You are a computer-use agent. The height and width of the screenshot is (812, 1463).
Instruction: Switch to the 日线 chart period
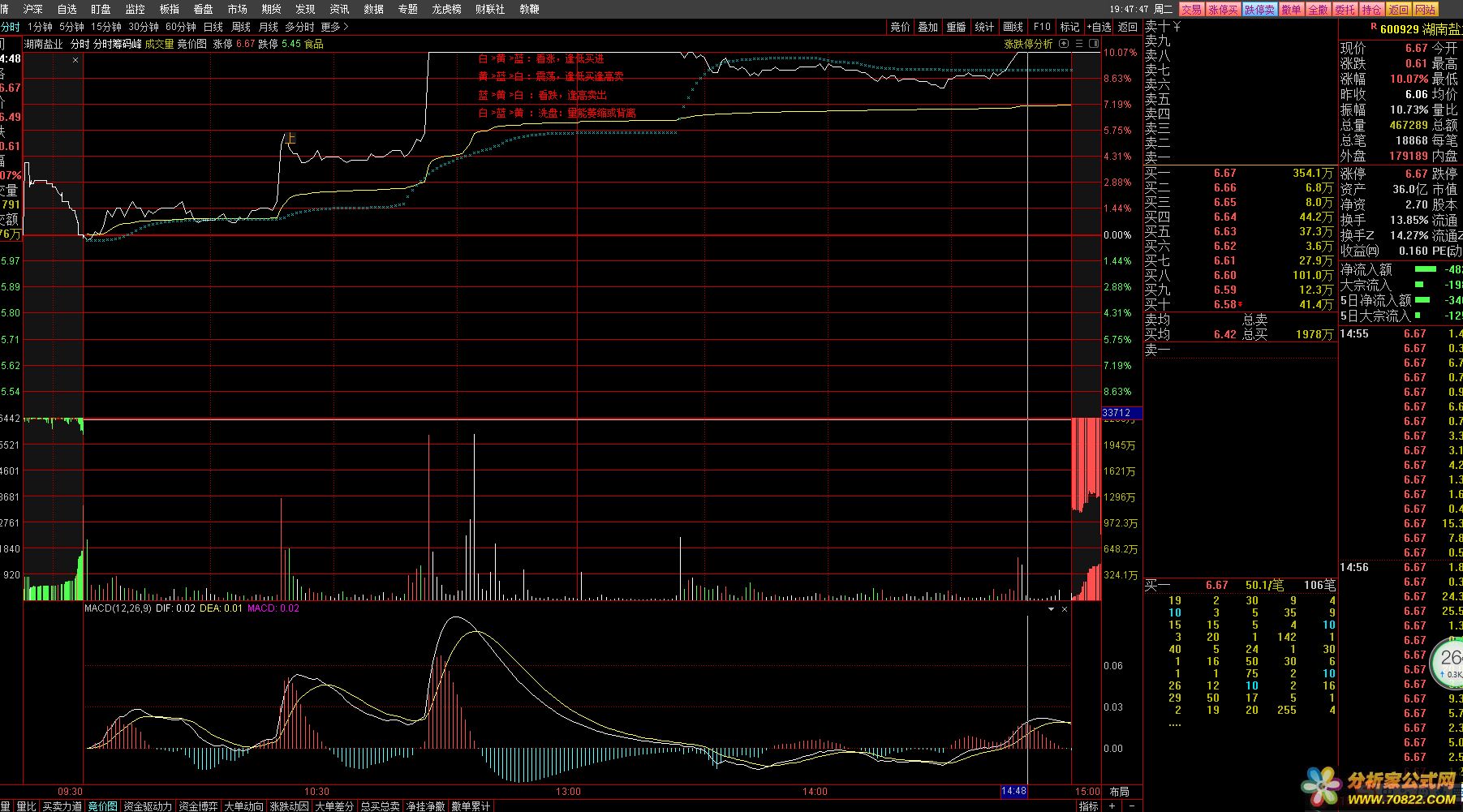[x=213, y=27]
